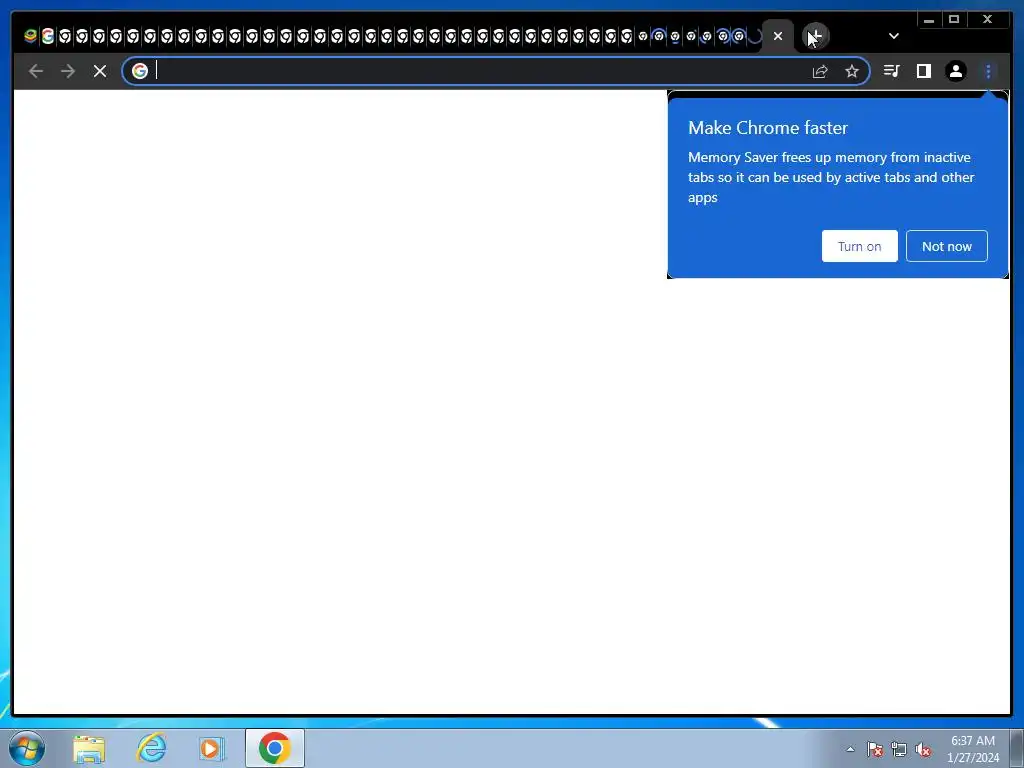Stop loading this page

point(100,71)
